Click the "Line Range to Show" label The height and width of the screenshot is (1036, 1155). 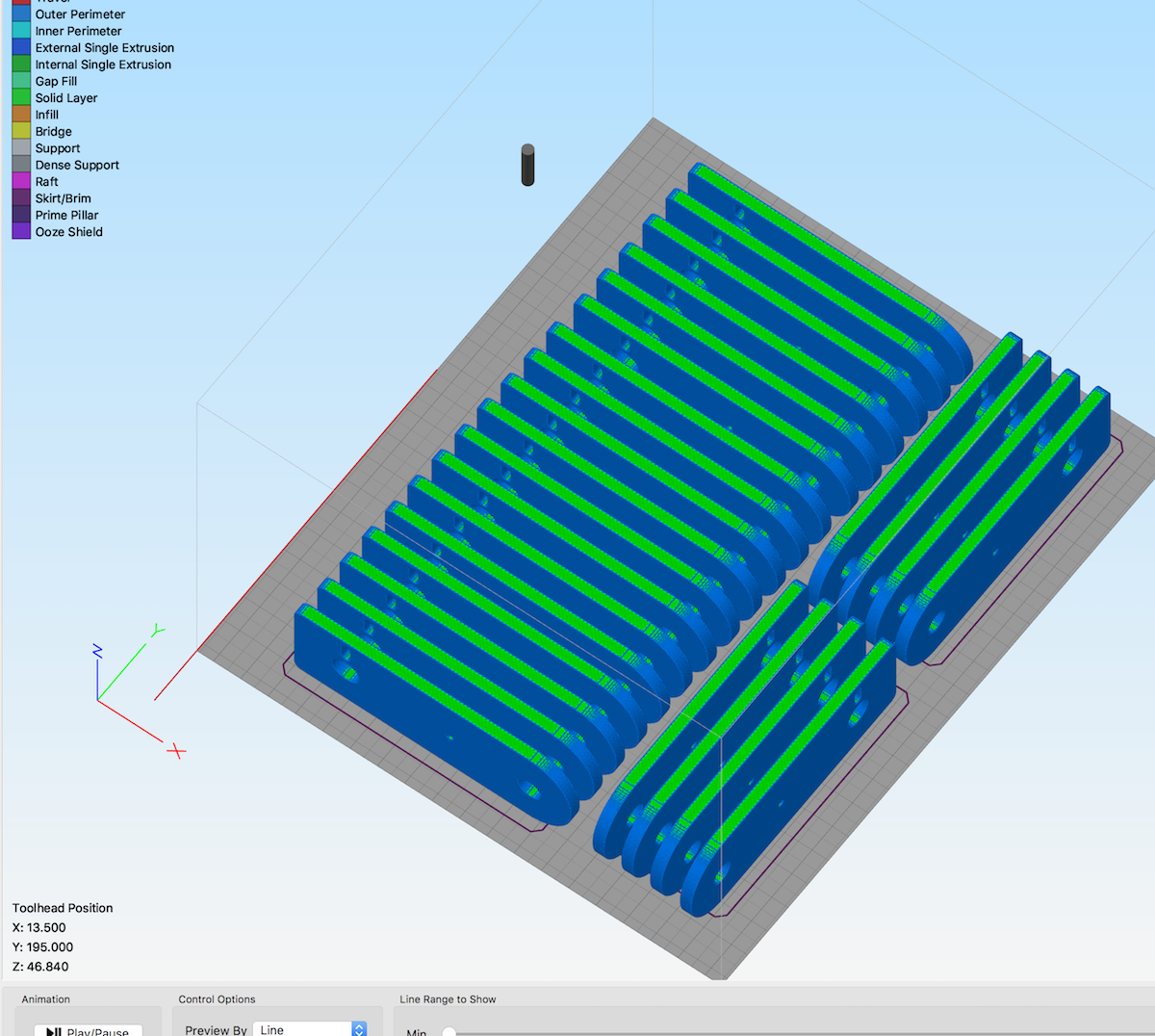pos(448,999)
